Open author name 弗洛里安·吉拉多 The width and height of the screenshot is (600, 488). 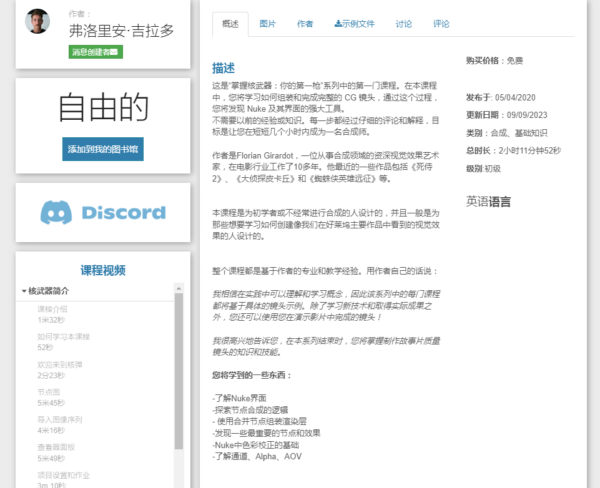121,31
